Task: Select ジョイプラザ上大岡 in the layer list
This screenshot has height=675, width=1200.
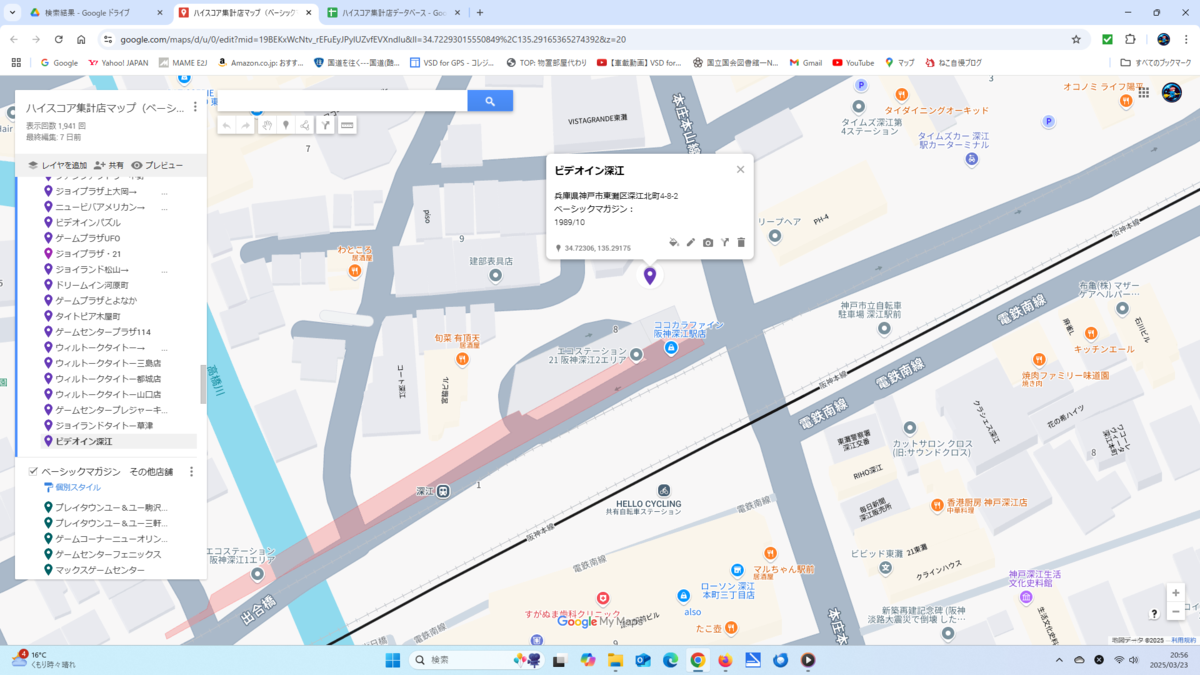Action: point(96,191)
